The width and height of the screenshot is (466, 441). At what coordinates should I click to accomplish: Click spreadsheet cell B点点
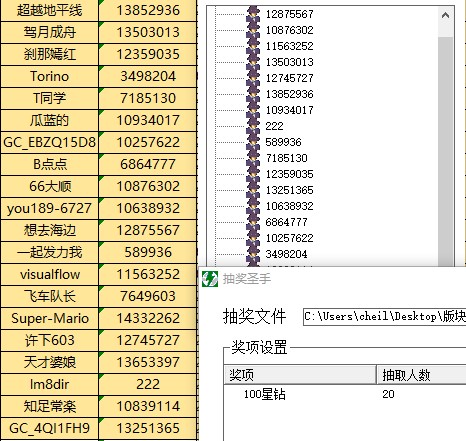tap(49, 164)
